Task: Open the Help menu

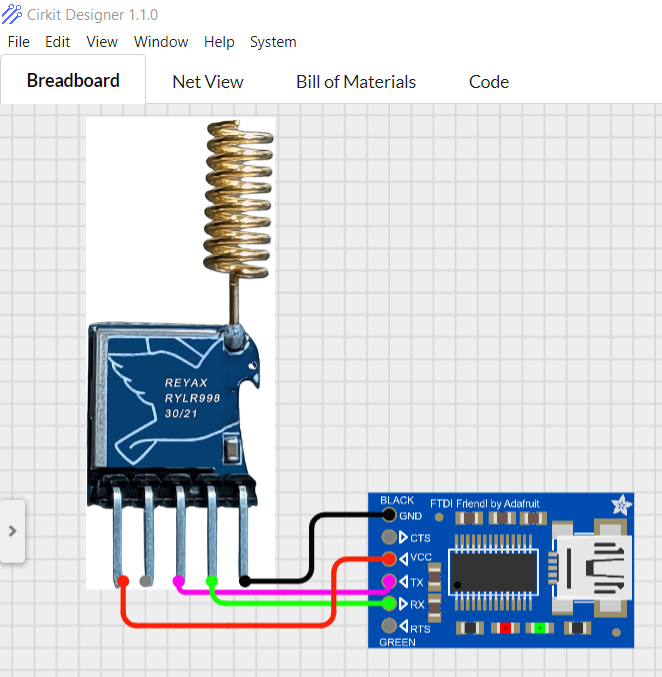Action: [x=219, y=42]
